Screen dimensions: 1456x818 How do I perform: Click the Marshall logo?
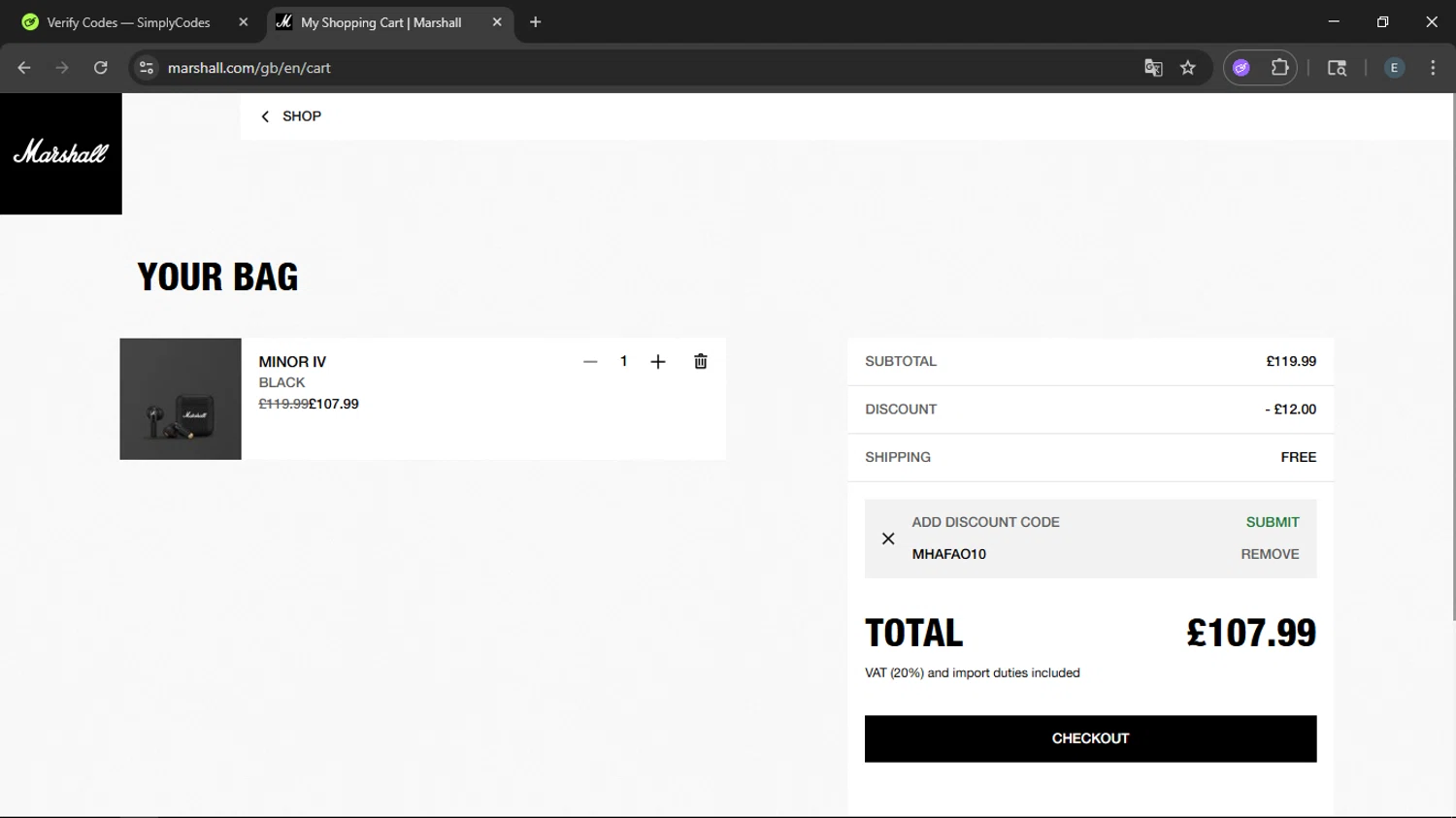[x=61, y=153]
